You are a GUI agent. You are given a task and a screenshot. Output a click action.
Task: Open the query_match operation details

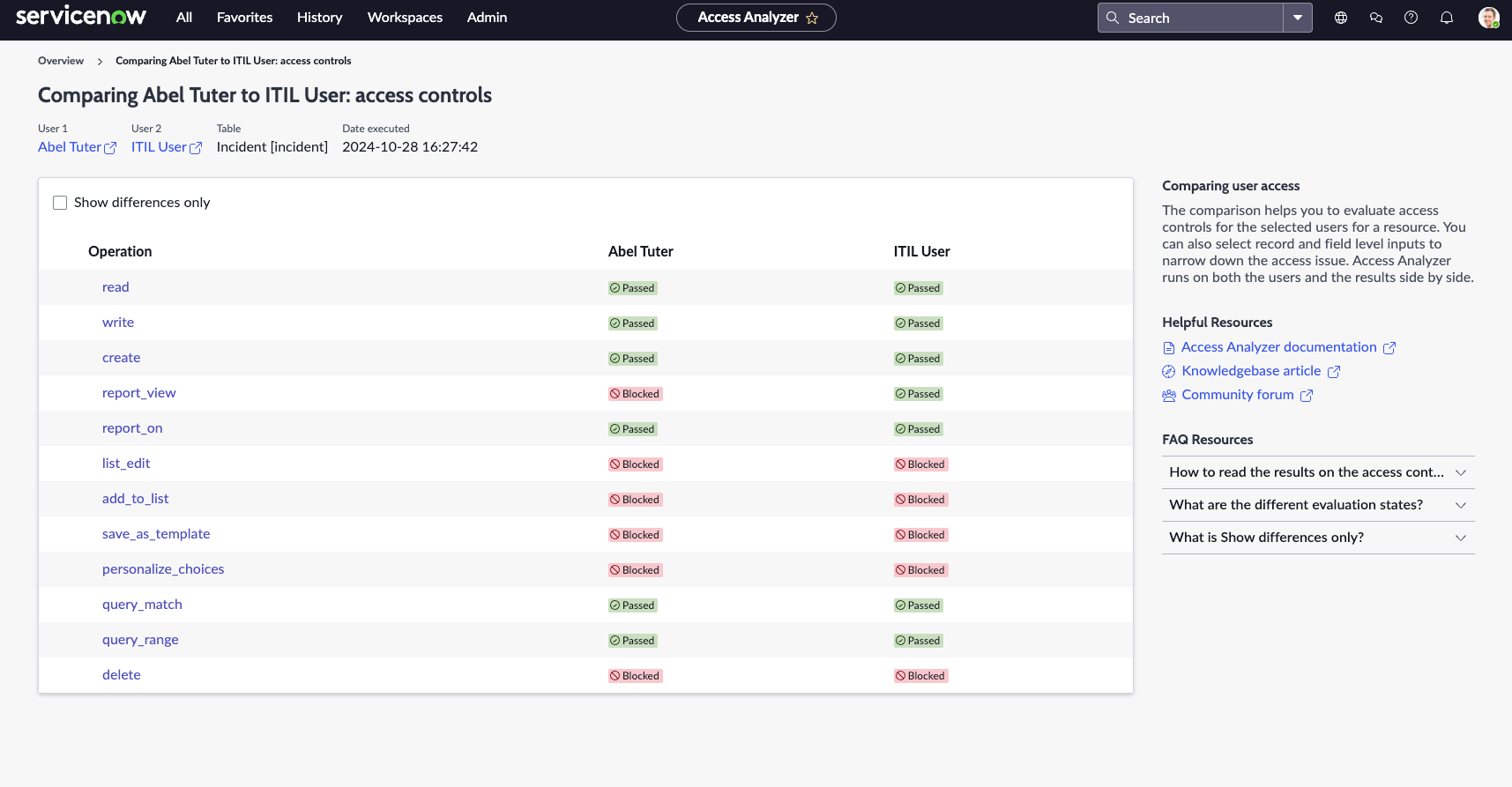tap(142, 605)
